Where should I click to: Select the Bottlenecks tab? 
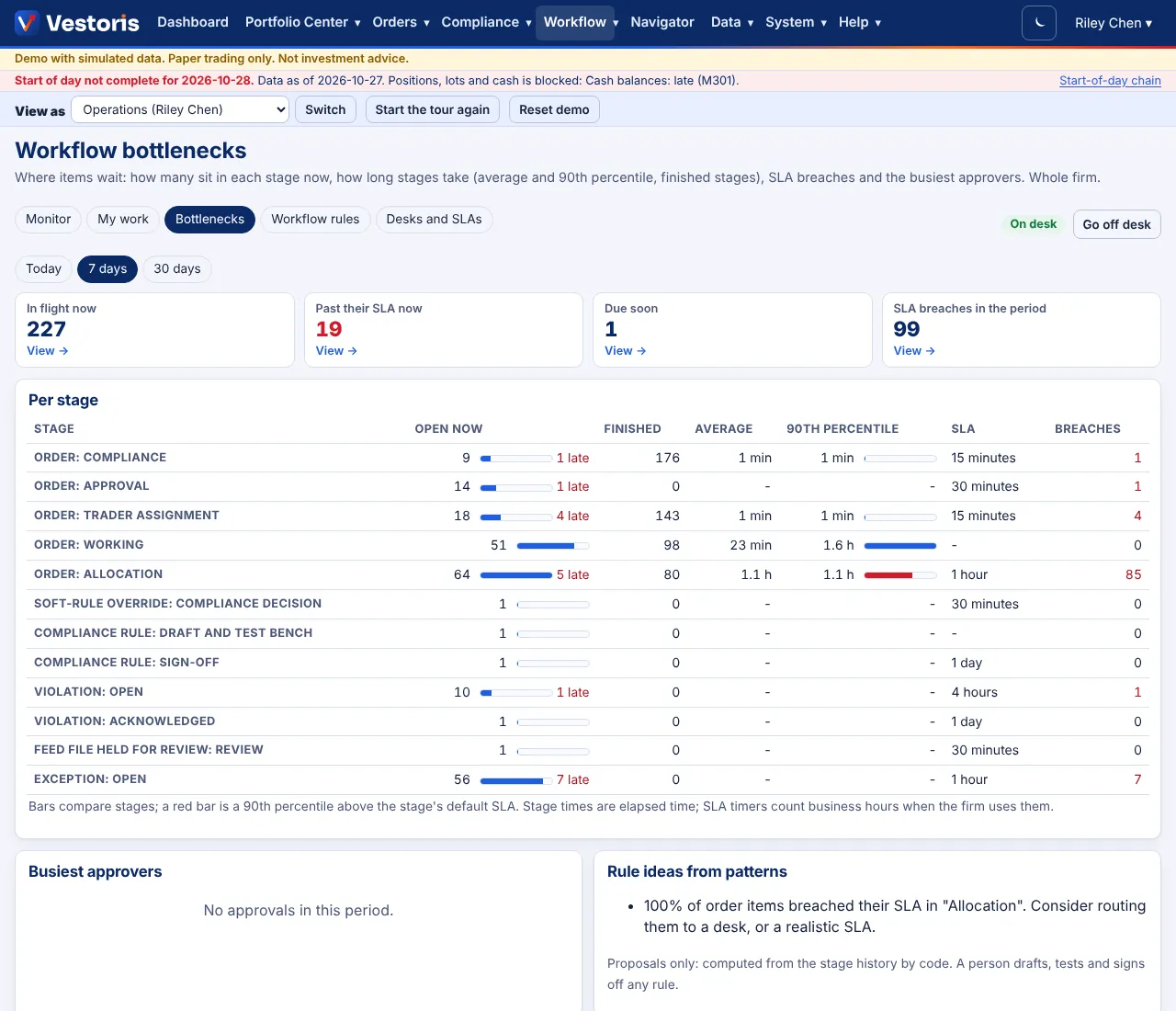209,219
